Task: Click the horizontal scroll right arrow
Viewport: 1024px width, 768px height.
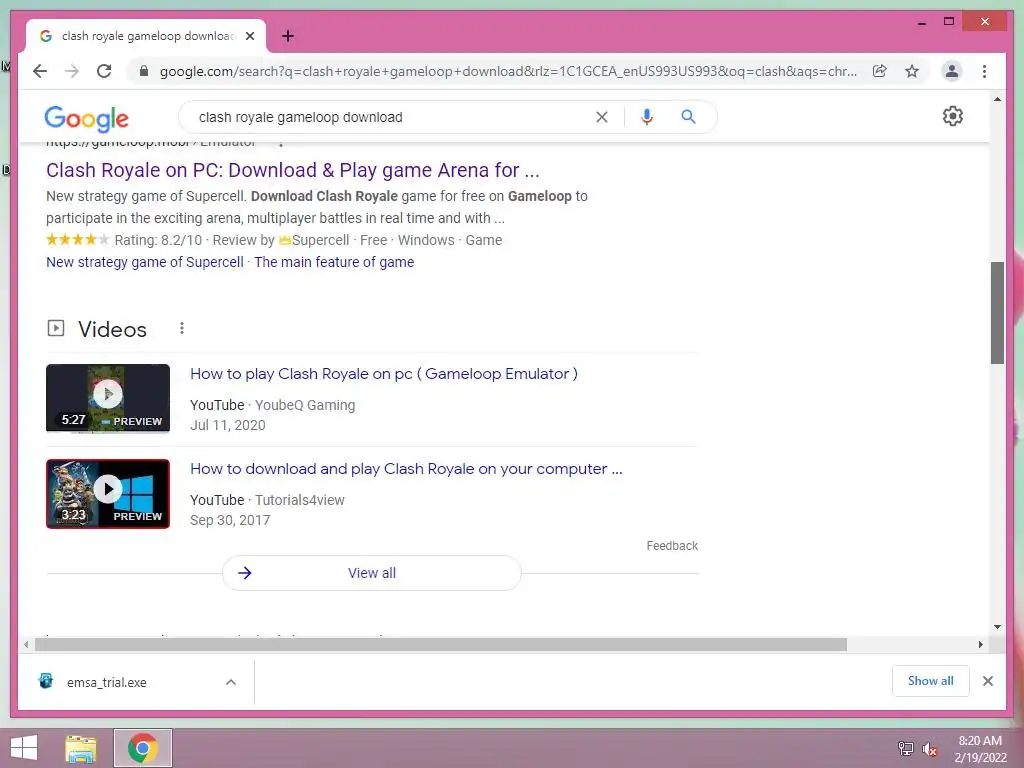Action: click(980, 645)
